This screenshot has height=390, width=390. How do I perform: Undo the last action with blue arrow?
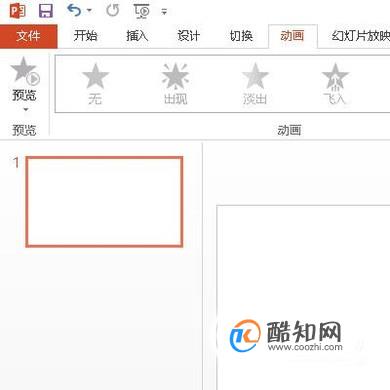point(74,10)
